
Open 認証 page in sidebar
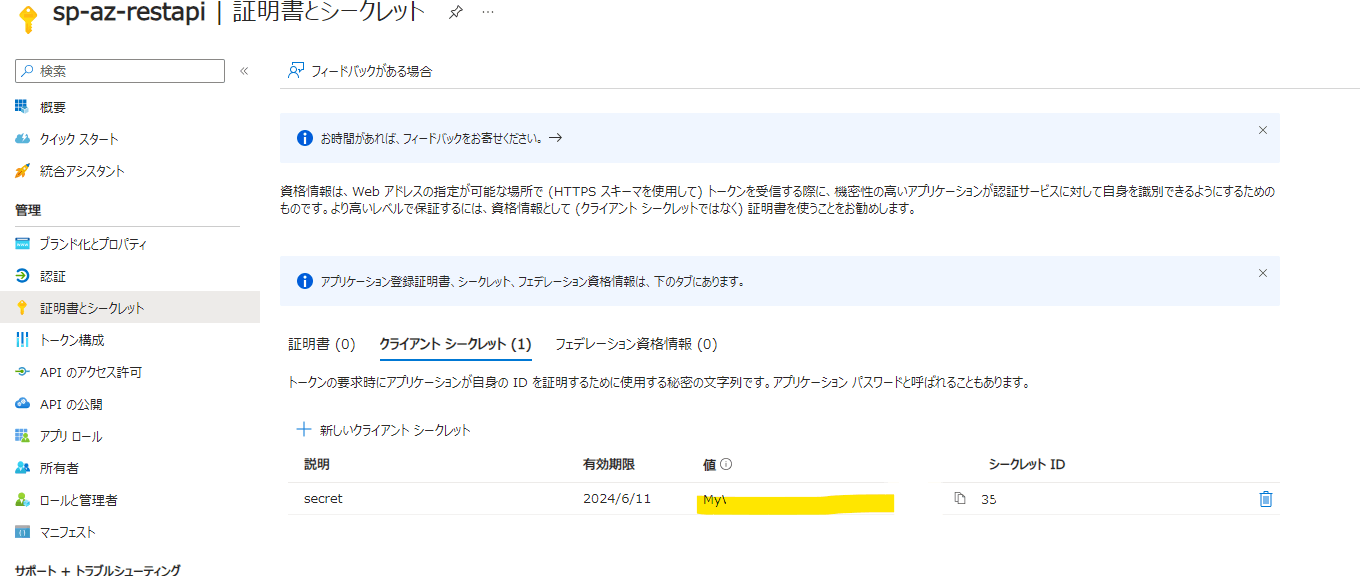point(52,276)
